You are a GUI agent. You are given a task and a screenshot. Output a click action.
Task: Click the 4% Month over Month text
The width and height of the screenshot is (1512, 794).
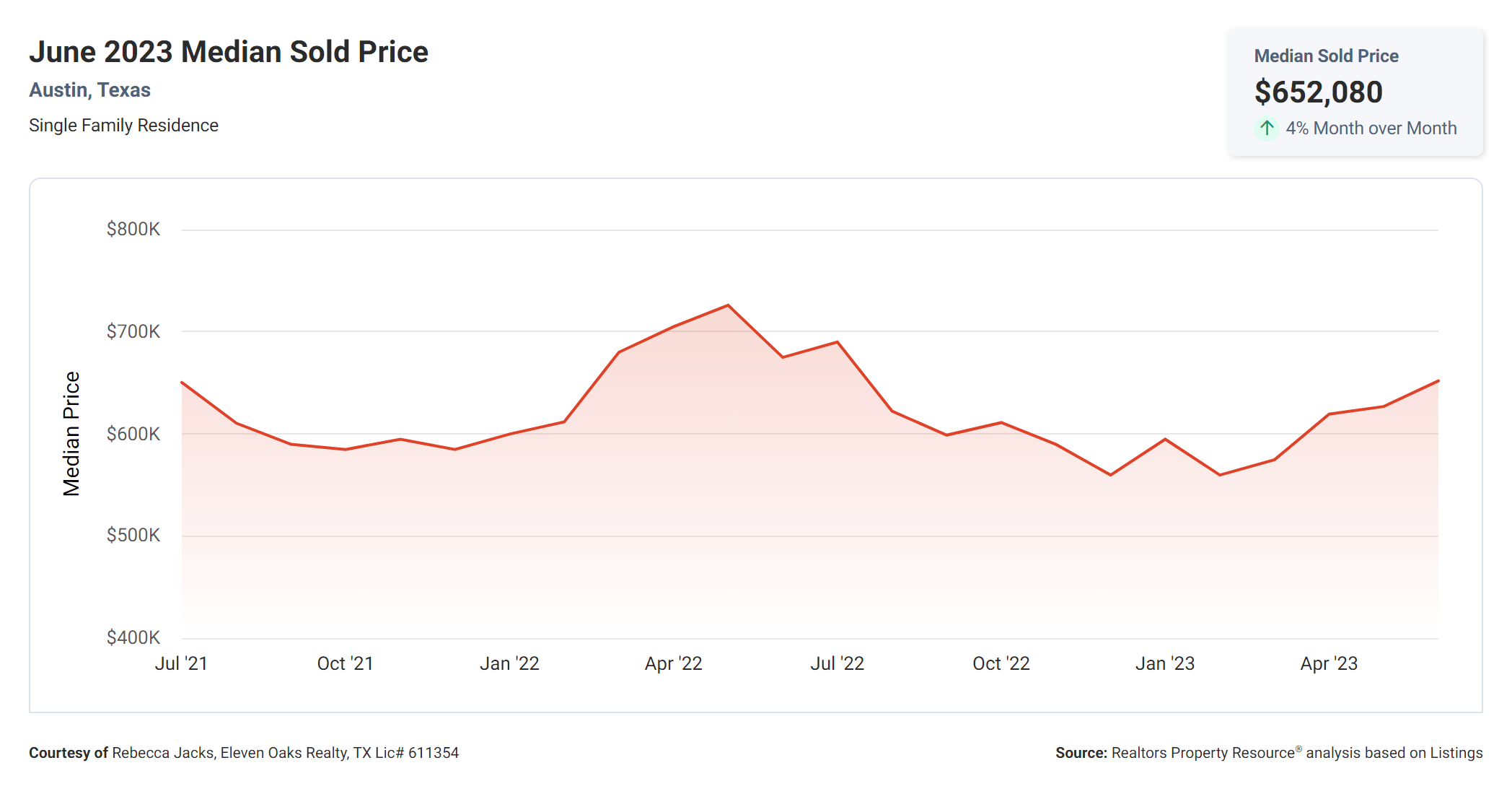point(1371,128)
